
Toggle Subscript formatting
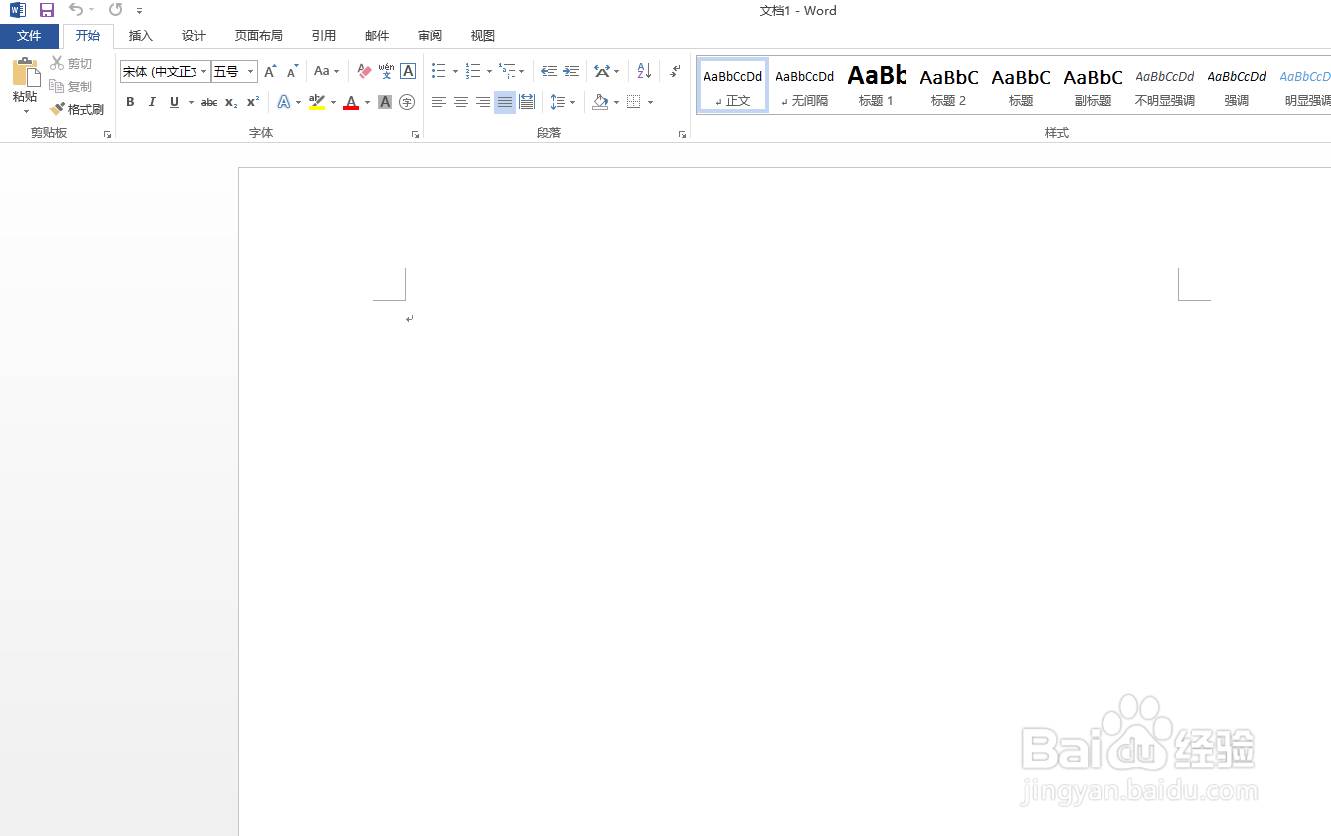[x=231, y=102]
